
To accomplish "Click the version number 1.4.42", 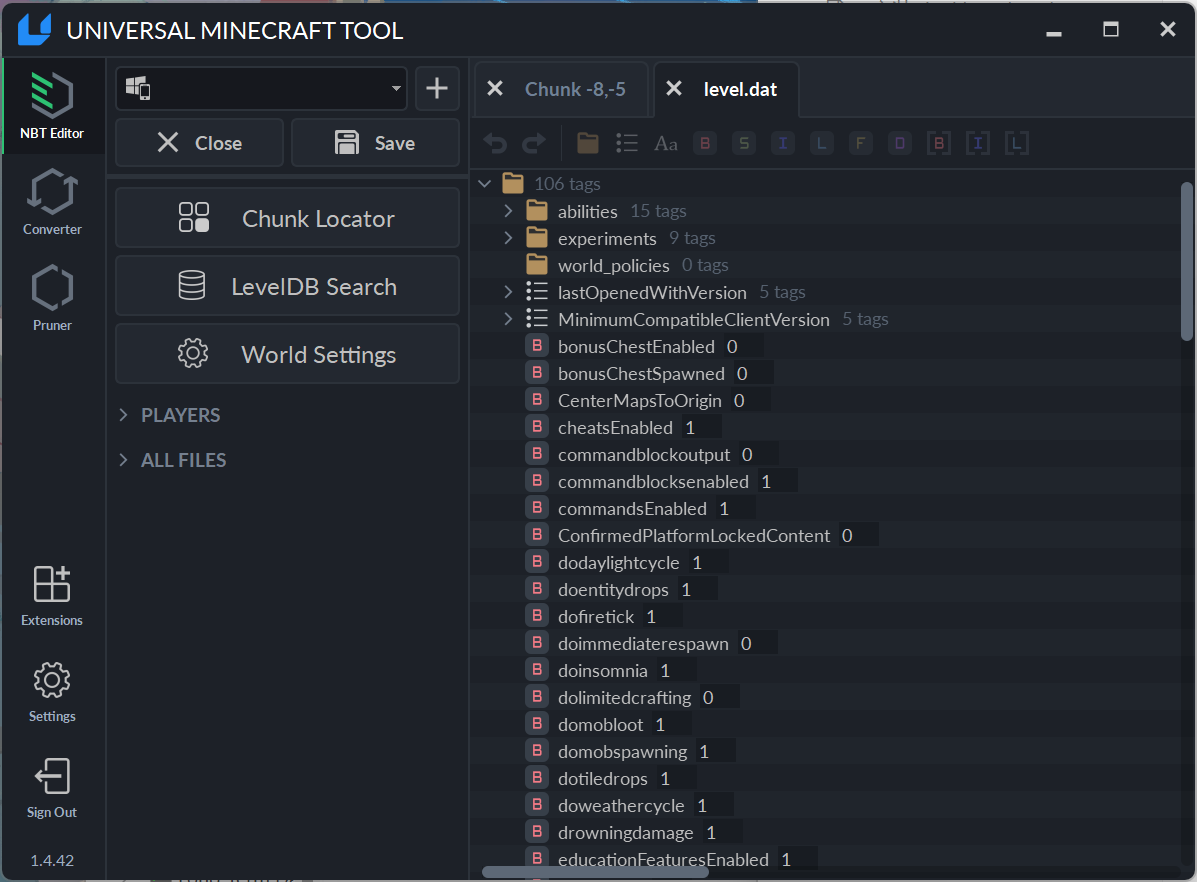I will coord(52,861).
